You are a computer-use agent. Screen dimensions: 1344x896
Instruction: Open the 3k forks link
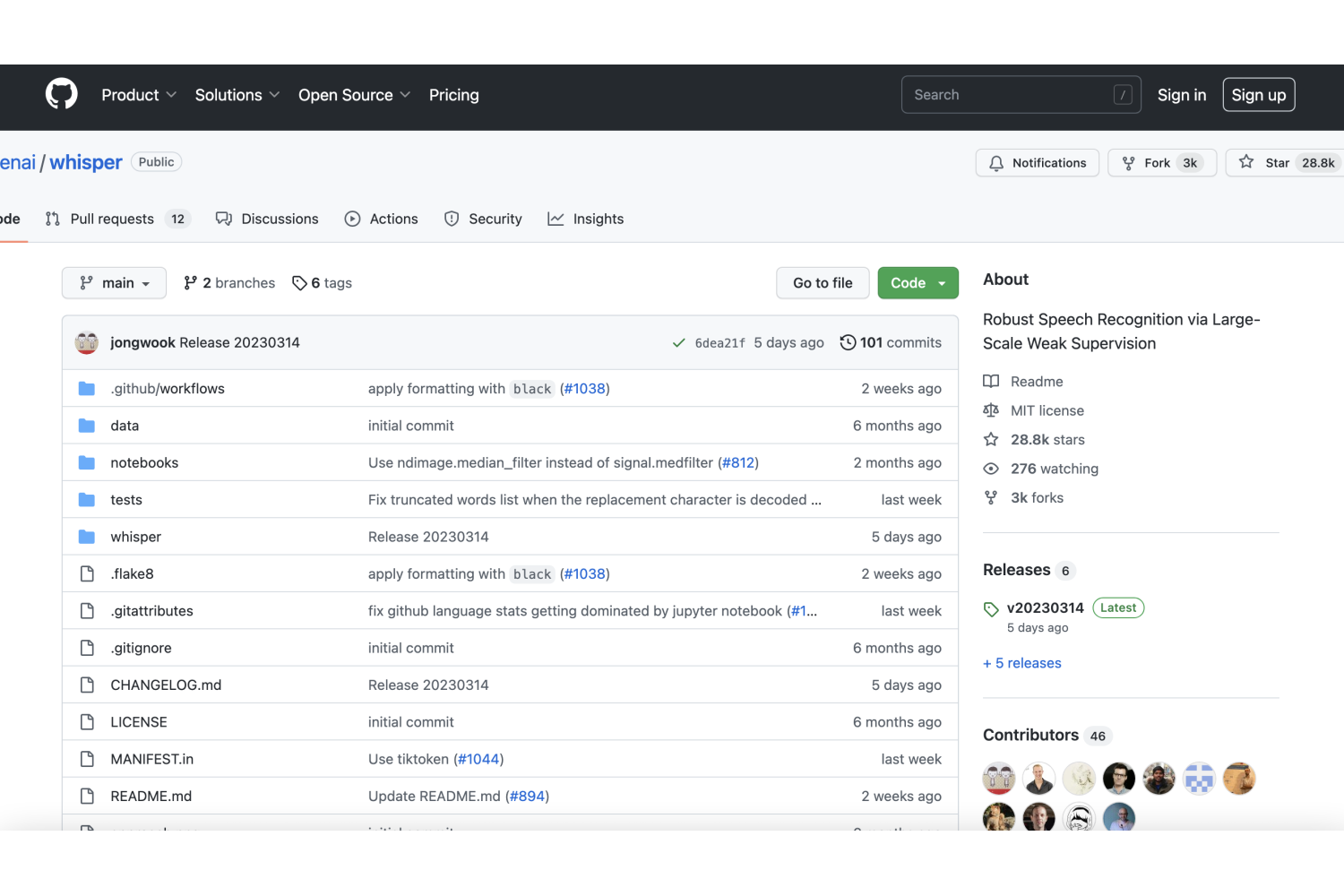pyautogui.click(x=1037, y=497)
